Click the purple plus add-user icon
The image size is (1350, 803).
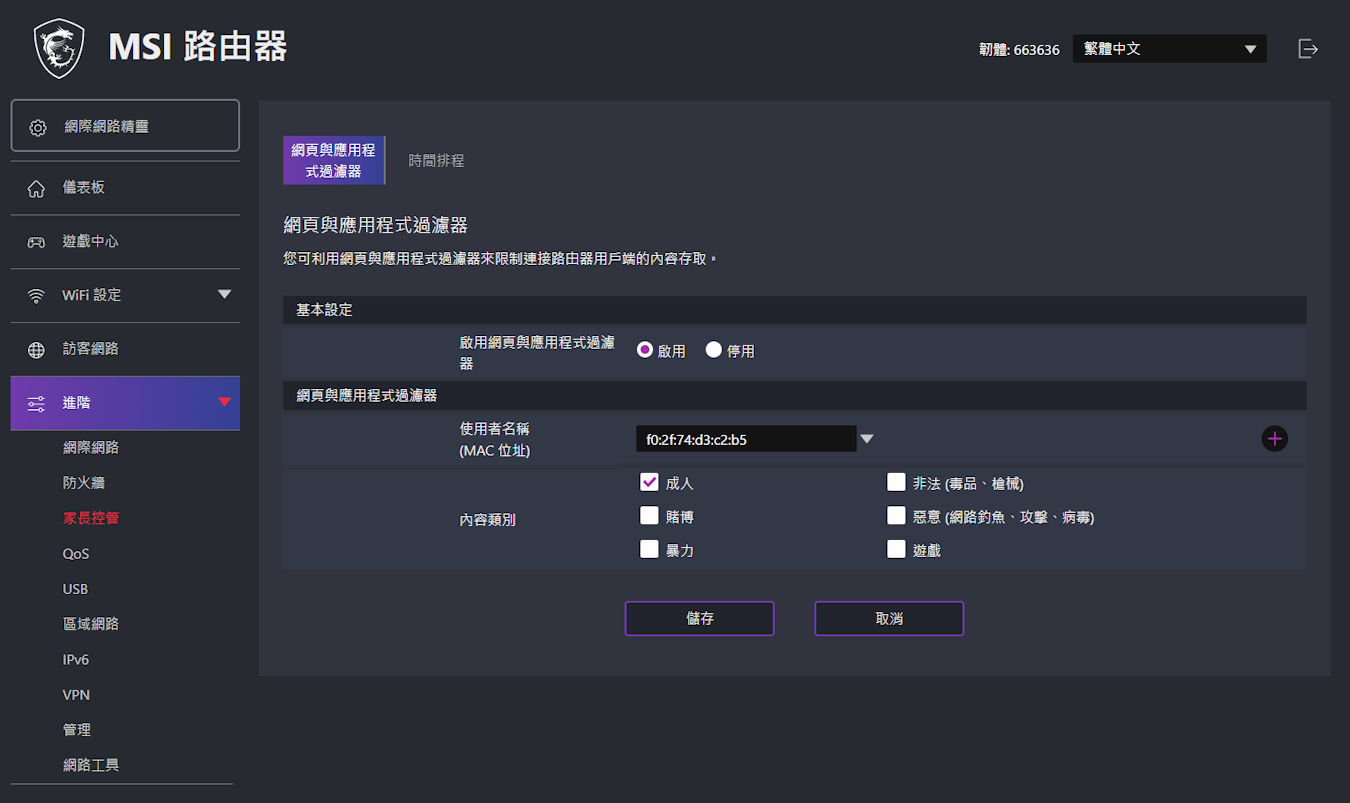point(1274,438)
